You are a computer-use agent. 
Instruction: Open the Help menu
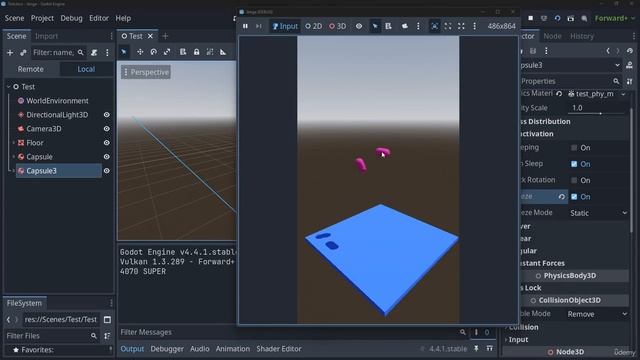(x=123, y=18)
